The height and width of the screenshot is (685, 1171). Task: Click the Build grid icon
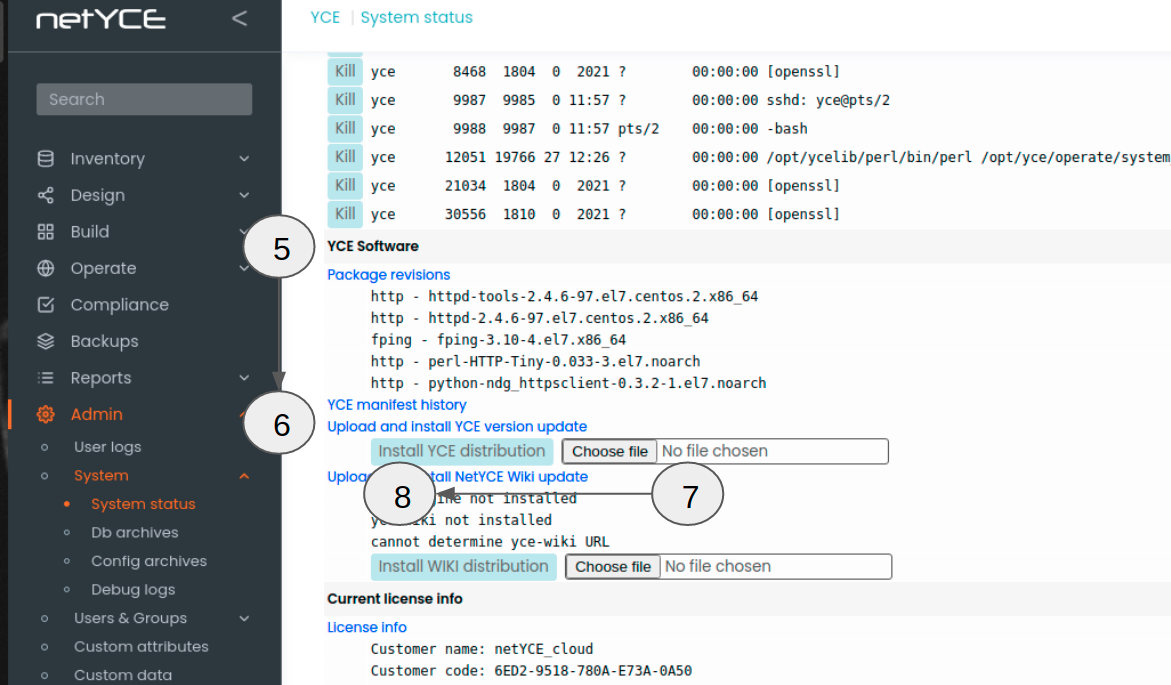coord(46,232)
